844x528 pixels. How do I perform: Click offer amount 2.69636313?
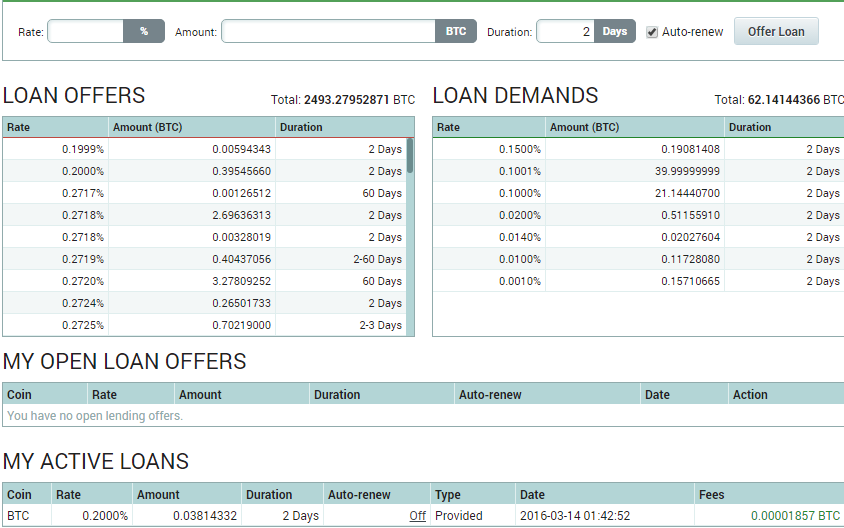click(x=241, y=215)
